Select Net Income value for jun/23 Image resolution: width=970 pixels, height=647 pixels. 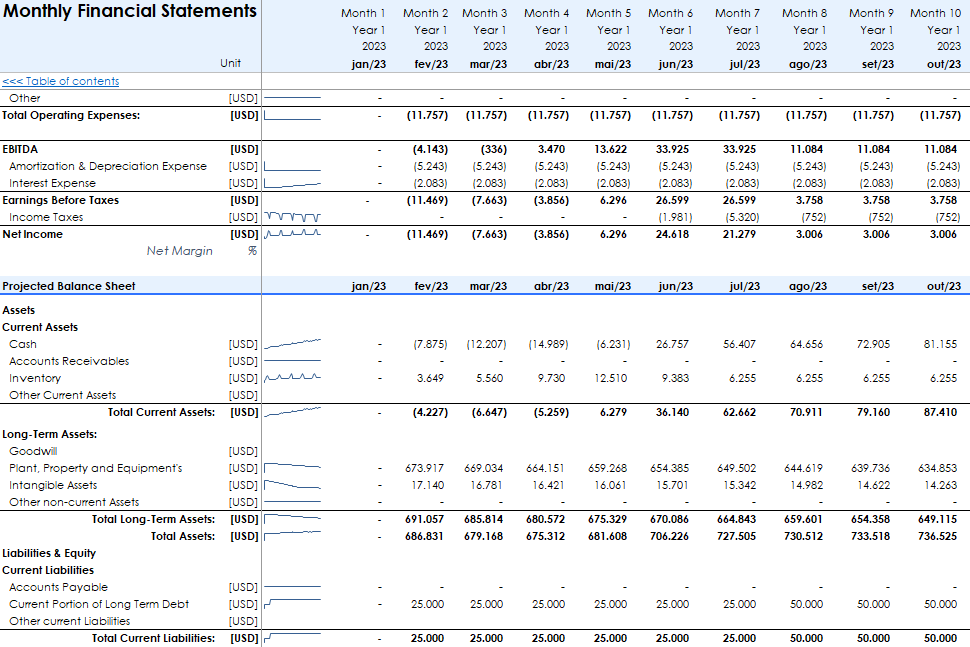click(x=673, y=234)
